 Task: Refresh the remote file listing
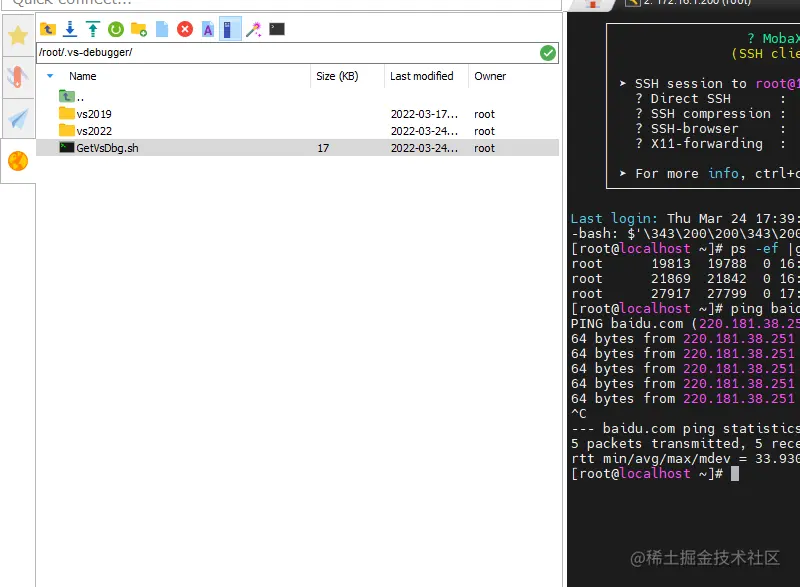pyautogui.click(x=115, y=29)
